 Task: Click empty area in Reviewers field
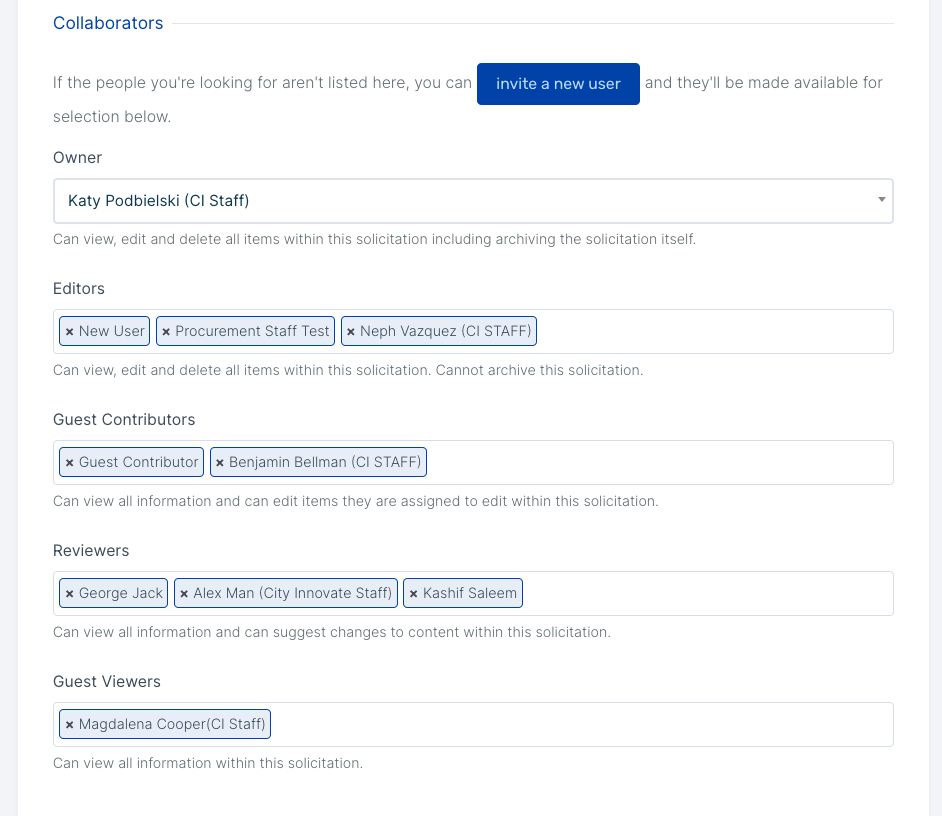708,594
